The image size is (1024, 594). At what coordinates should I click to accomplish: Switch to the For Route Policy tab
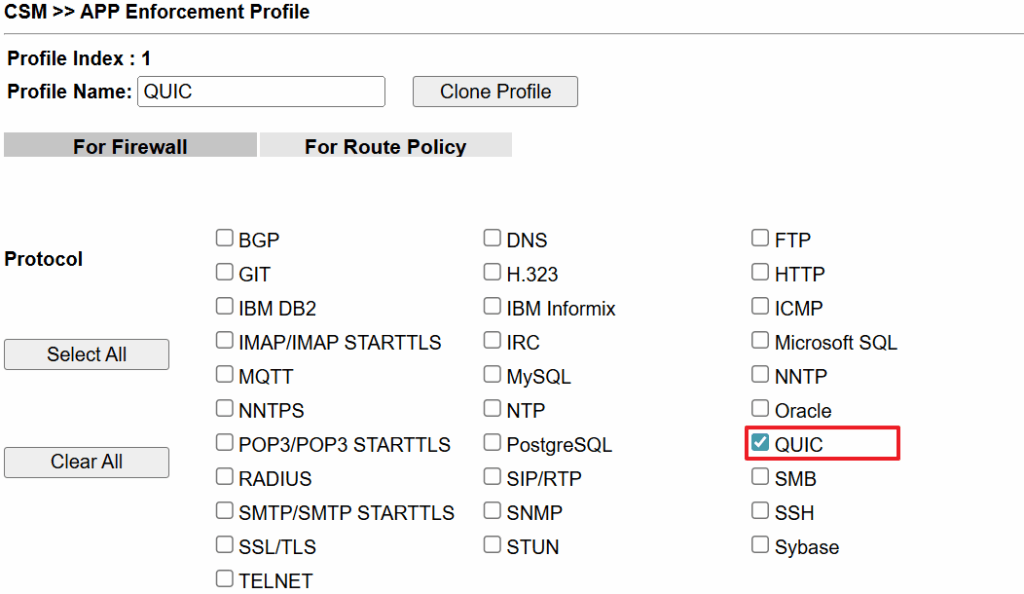pos(385,146)
